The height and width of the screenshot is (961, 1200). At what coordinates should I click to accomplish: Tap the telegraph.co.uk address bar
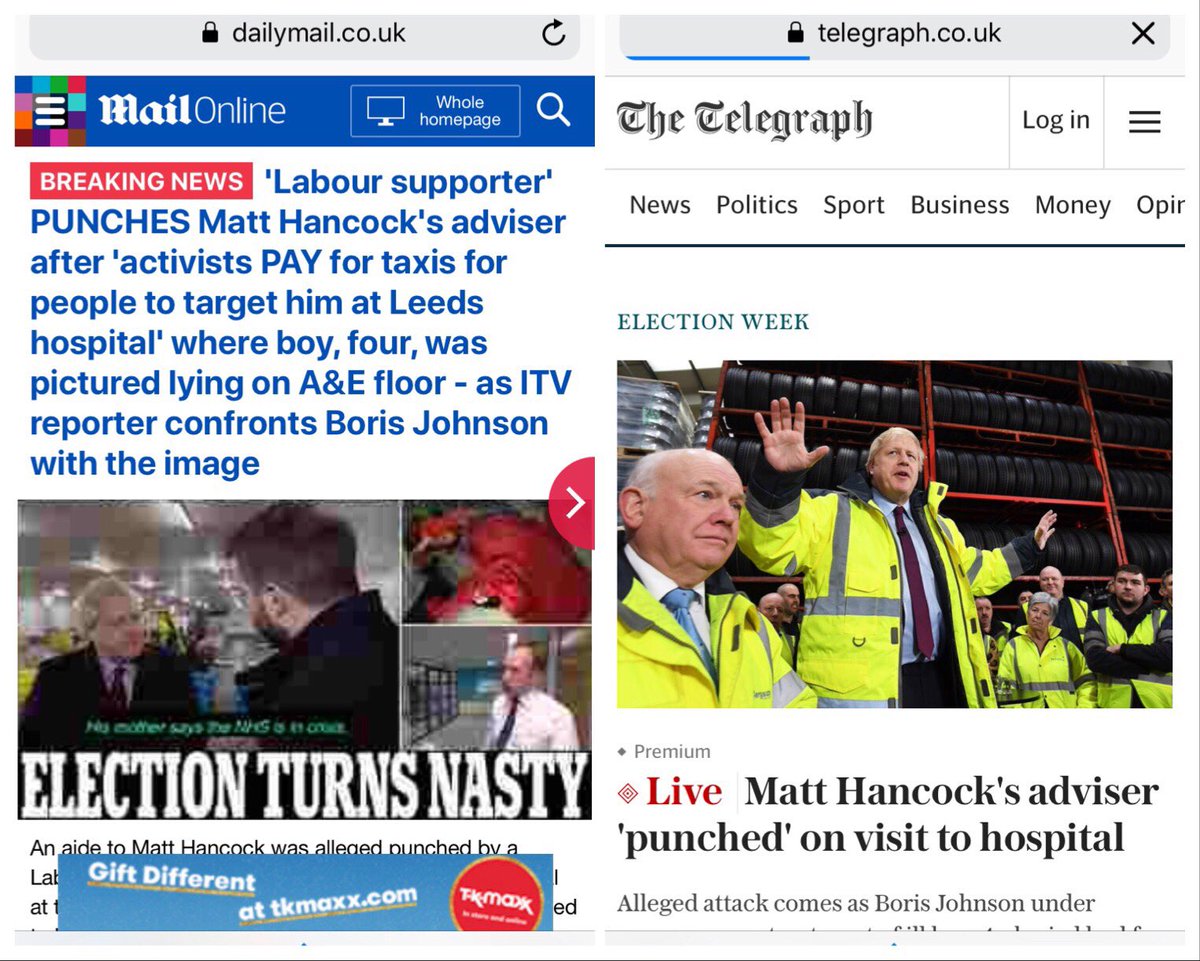[894, 35]
